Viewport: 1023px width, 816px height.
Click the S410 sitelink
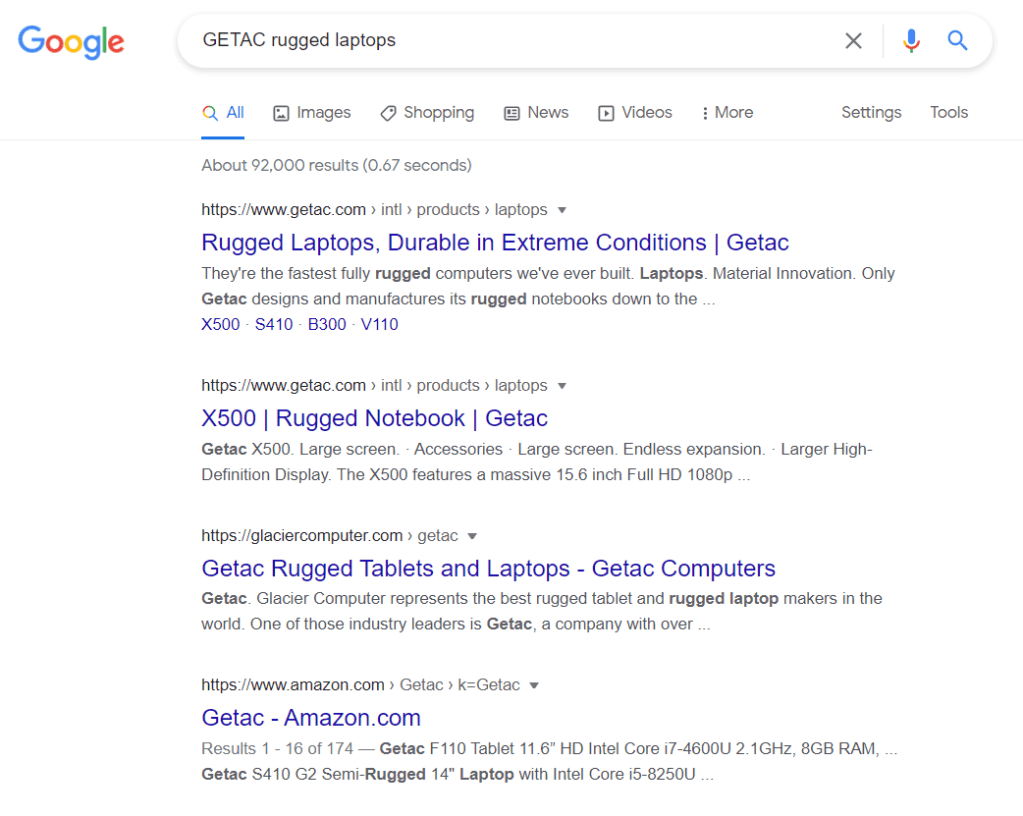273,324
